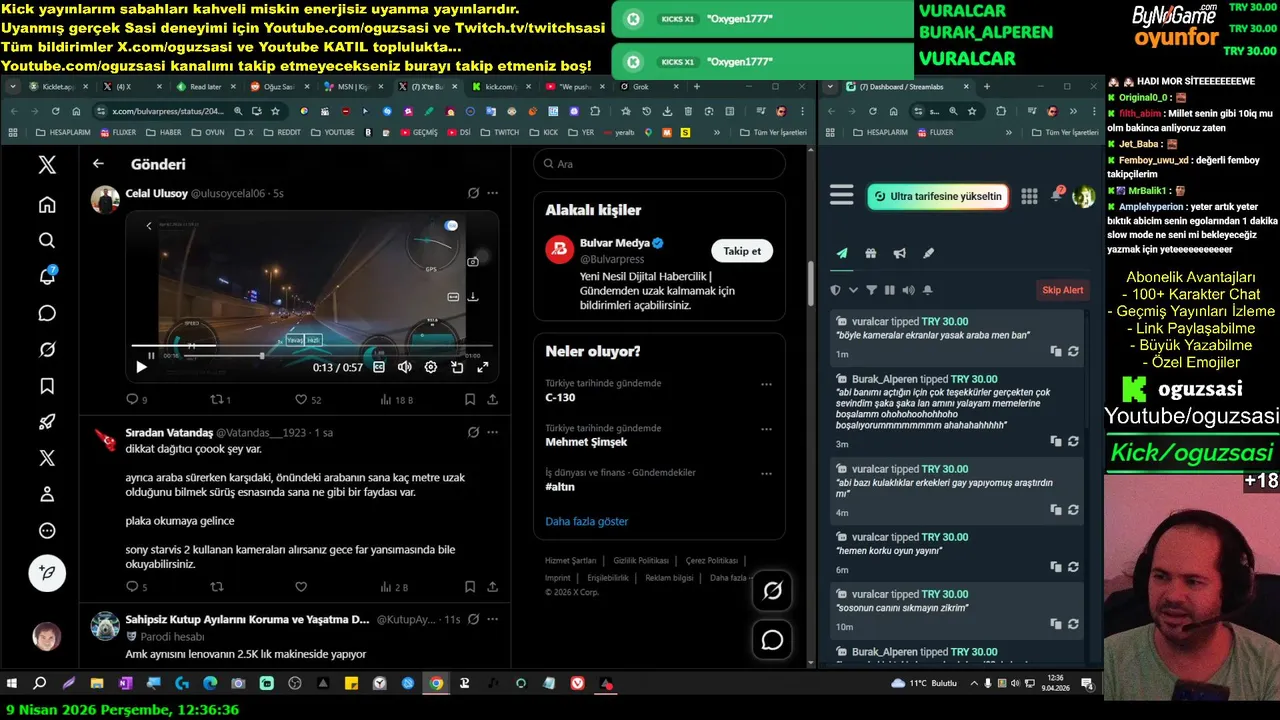Open Streamlabs megaphone tab icon
Screen dimensions: 1280x720
(x=900, y=254)
